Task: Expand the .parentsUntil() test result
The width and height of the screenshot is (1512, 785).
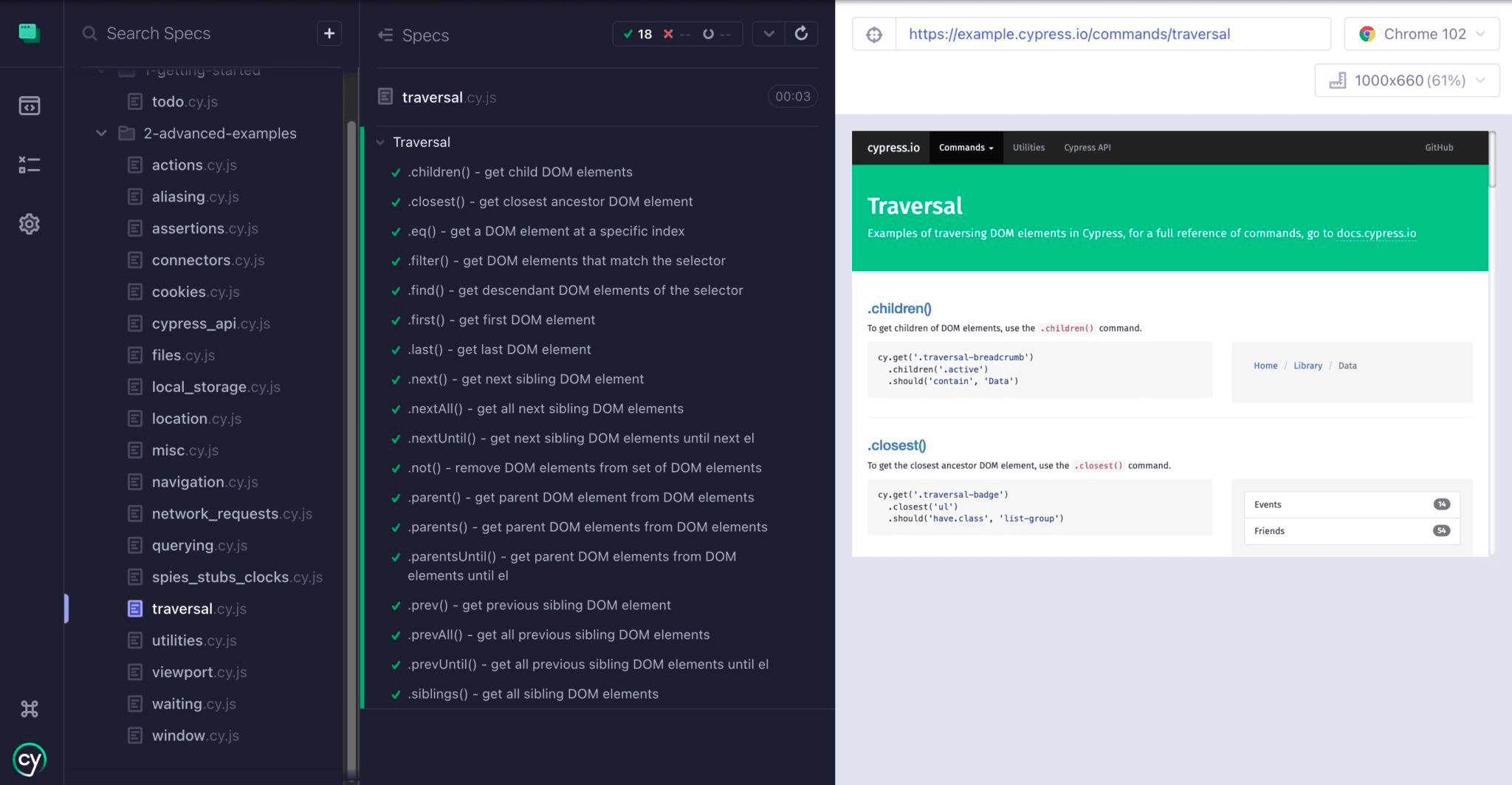Action: click(x=571, y=566)
